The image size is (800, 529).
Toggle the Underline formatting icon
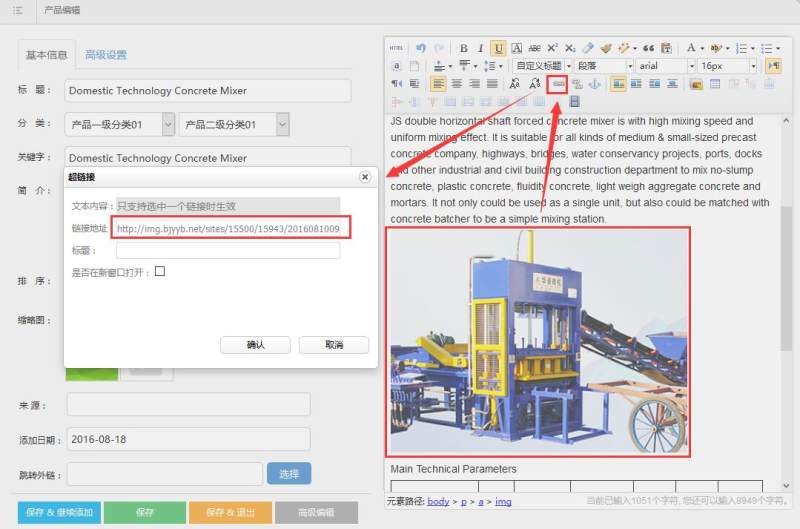coord(499,48)
